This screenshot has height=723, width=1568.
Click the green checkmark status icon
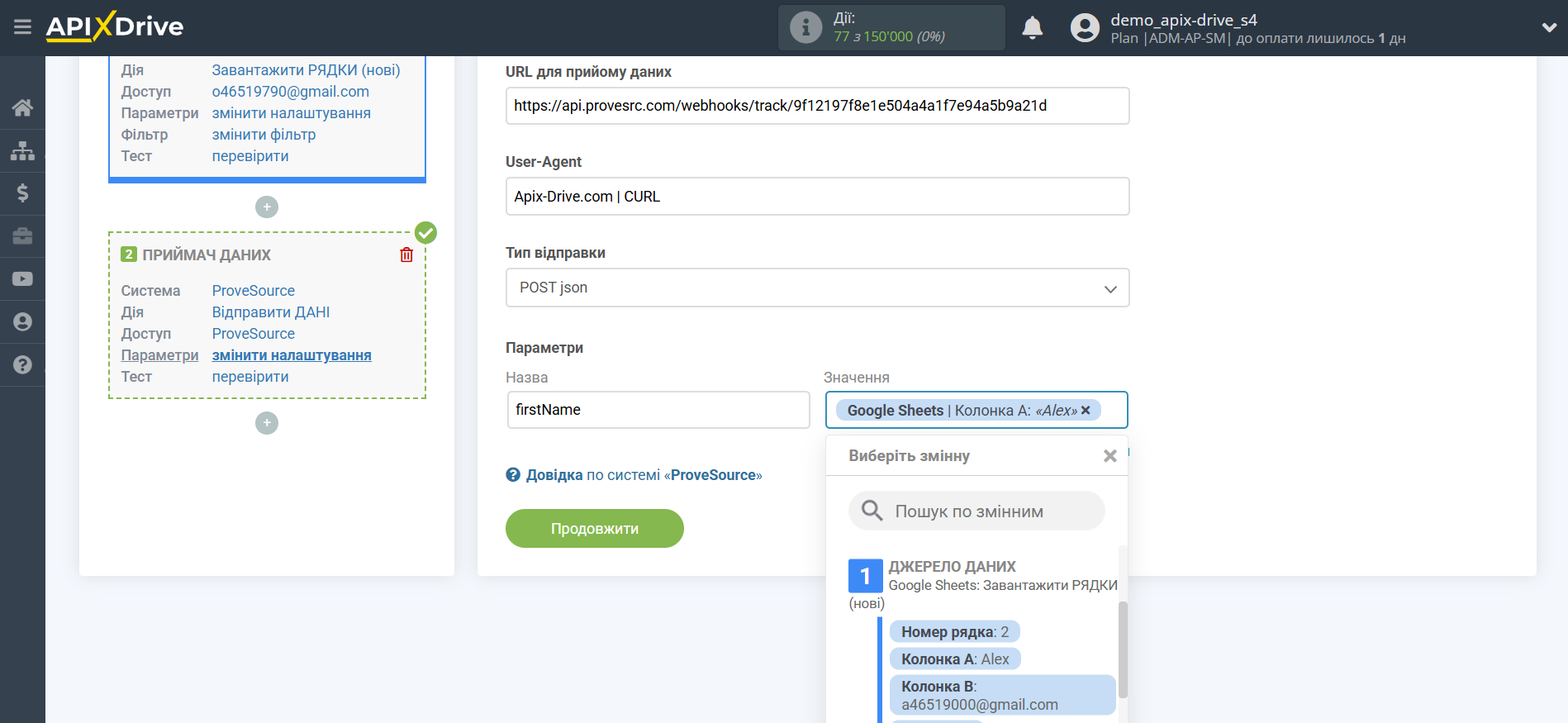pyautogui.click(x=425, y=233)
